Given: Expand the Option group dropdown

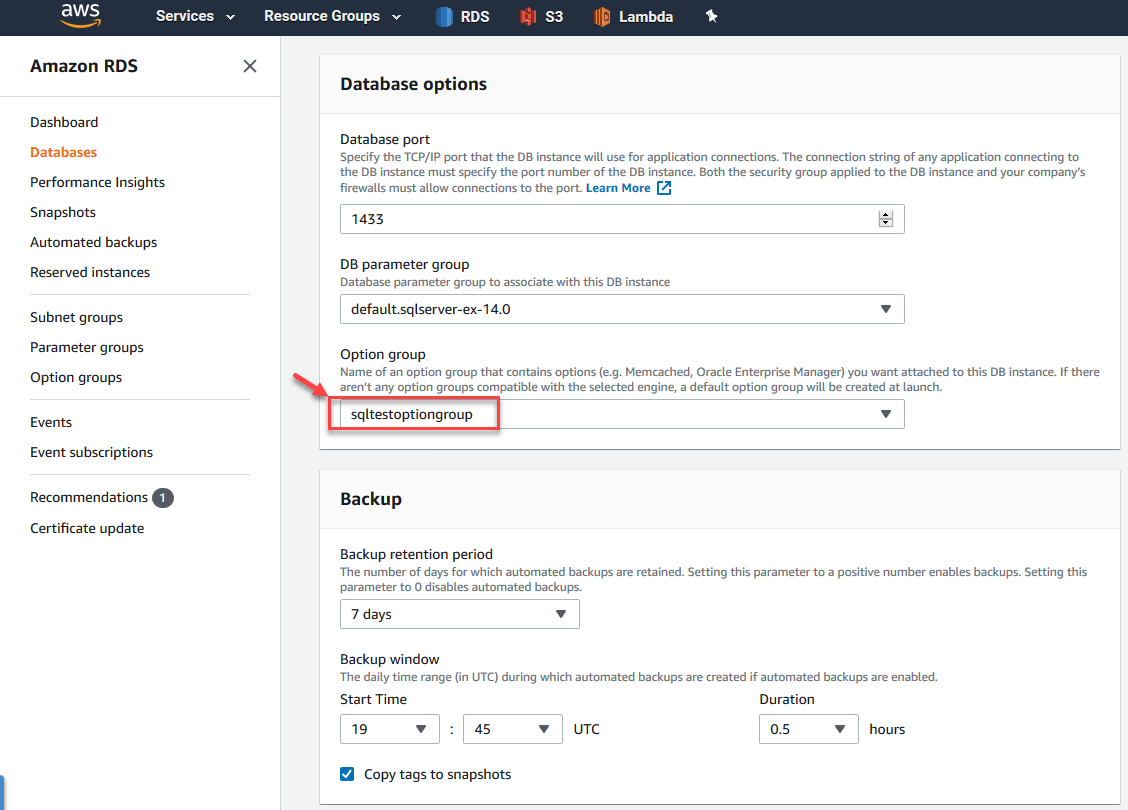Looking at the screenshot, I should [x=622, y=414].
